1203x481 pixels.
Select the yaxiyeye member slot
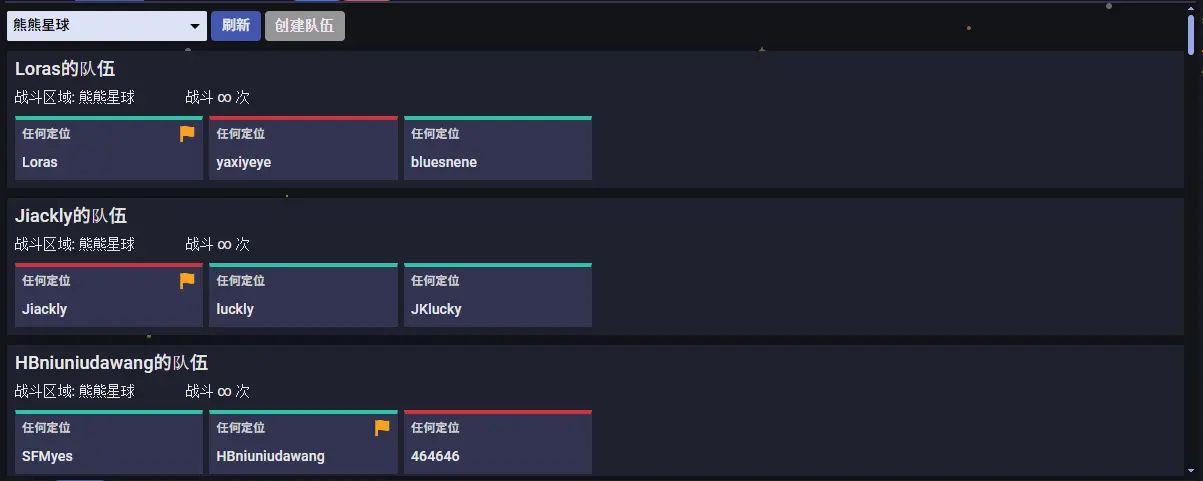click(x=303, y=148)
